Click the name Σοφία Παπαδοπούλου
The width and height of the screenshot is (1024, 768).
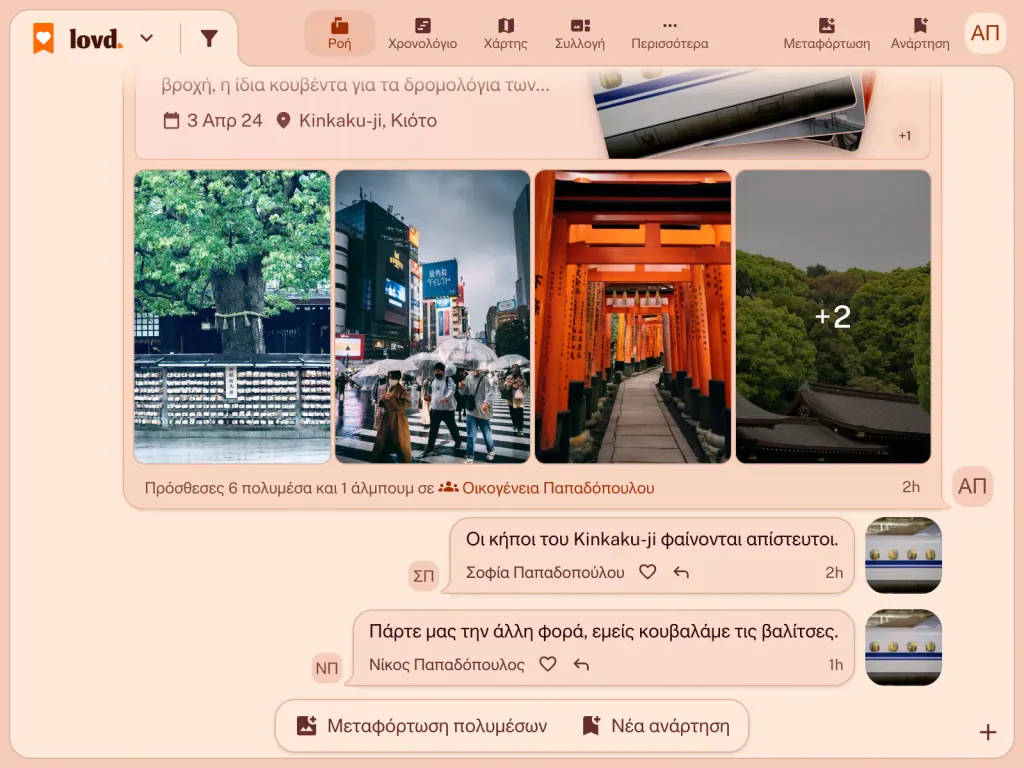click(545, 573)
